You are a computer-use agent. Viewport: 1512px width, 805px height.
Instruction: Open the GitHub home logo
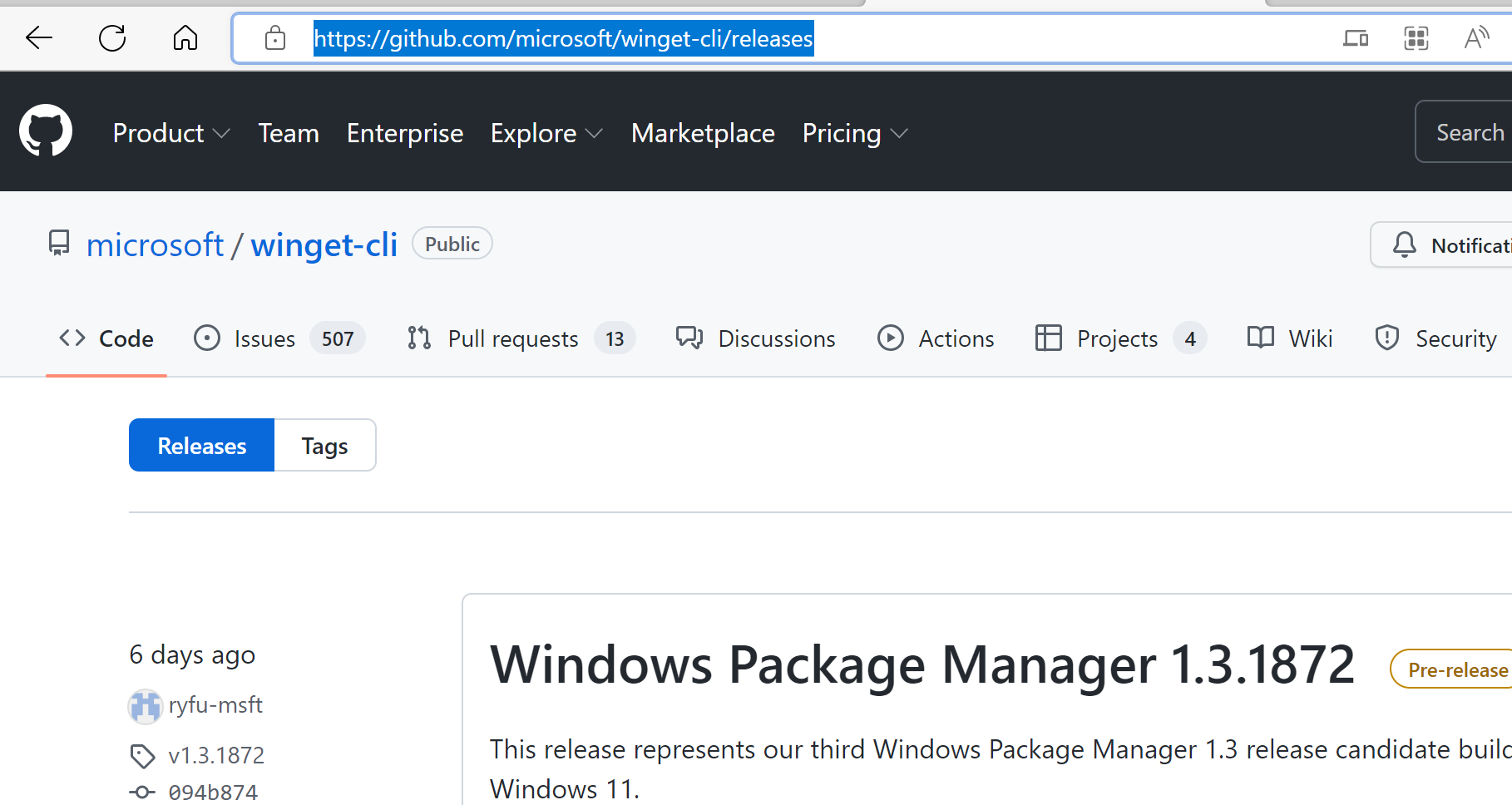(x=46, y=130)
